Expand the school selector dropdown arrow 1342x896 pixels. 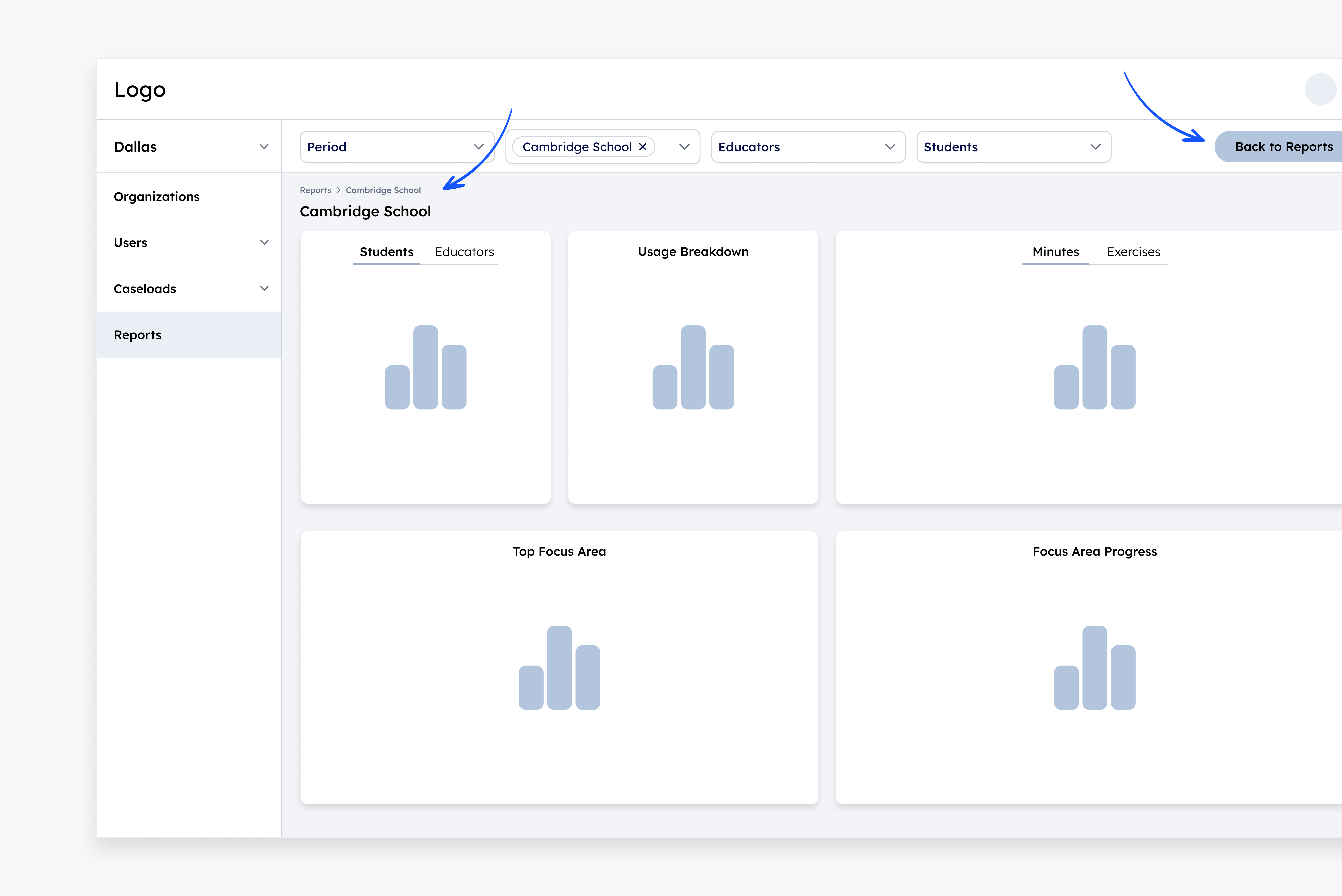[684, 147]
